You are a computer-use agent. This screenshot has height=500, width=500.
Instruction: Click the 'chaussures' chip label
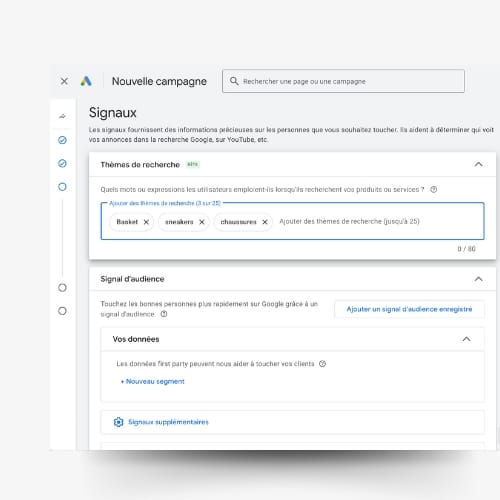pyautogui.click(x=238, y=222)
